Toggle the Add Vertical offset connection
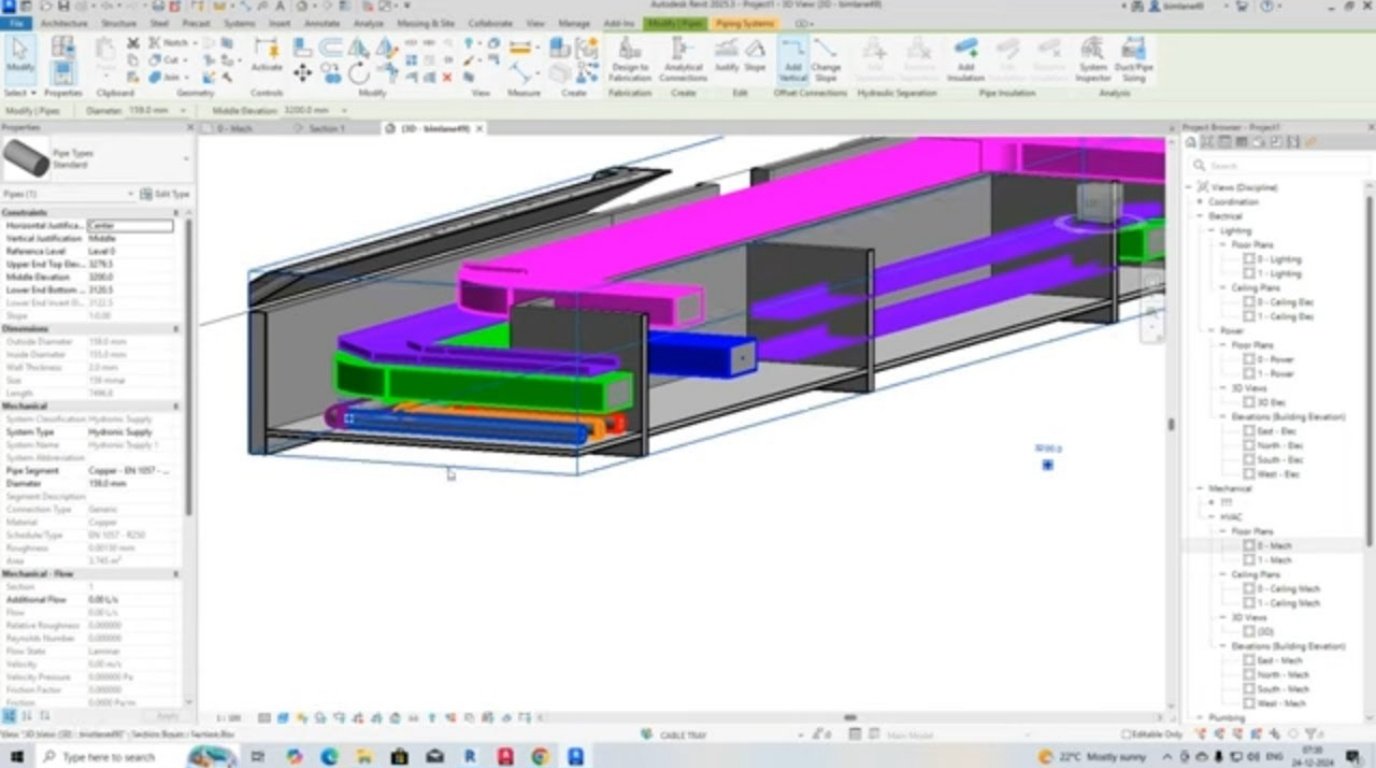Image resolution: width=1376 pixels, height=768 pixels. pos(793,59)
